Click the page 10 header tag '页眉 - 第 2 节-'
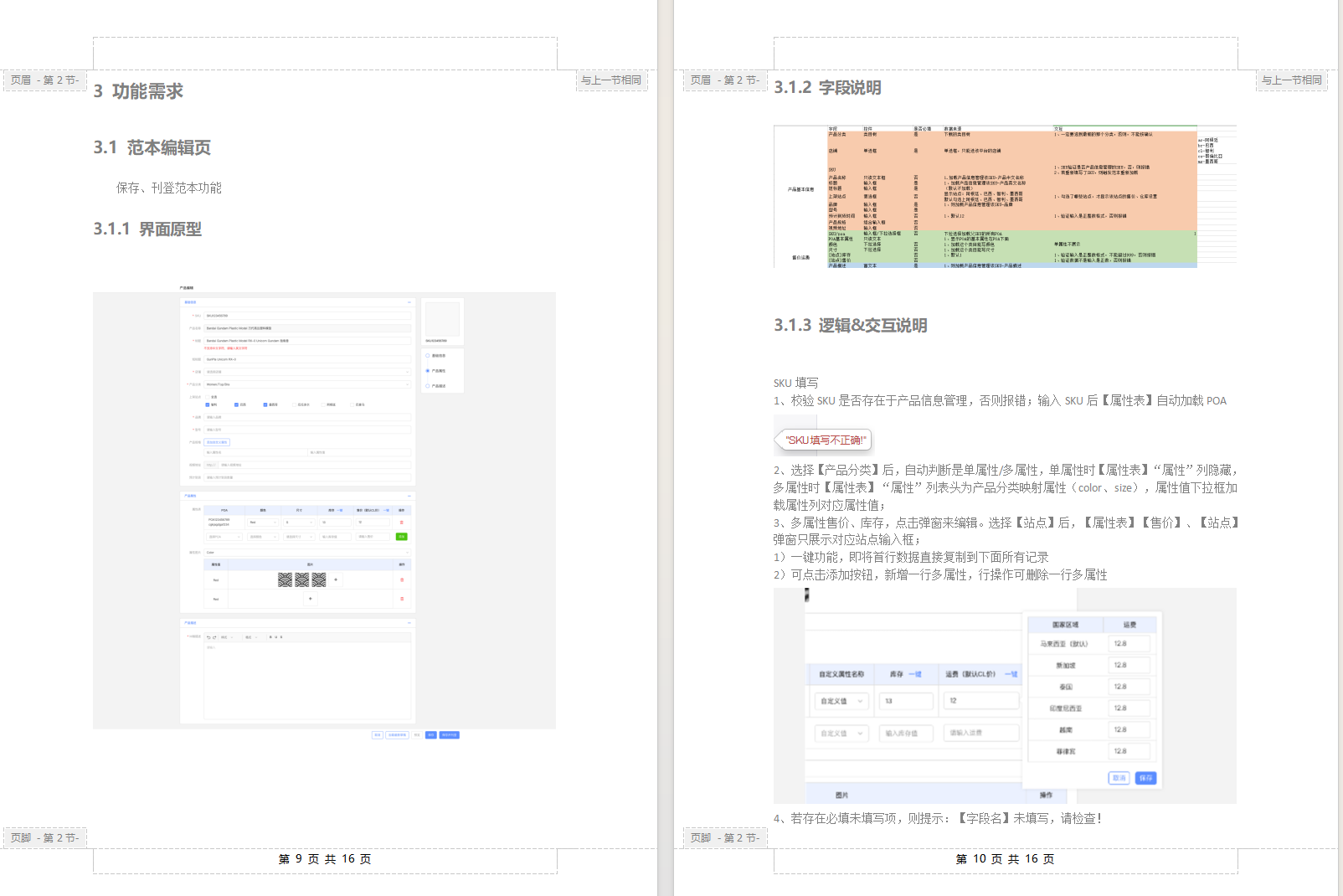1343x896 pixels. (x=725, y=80)
